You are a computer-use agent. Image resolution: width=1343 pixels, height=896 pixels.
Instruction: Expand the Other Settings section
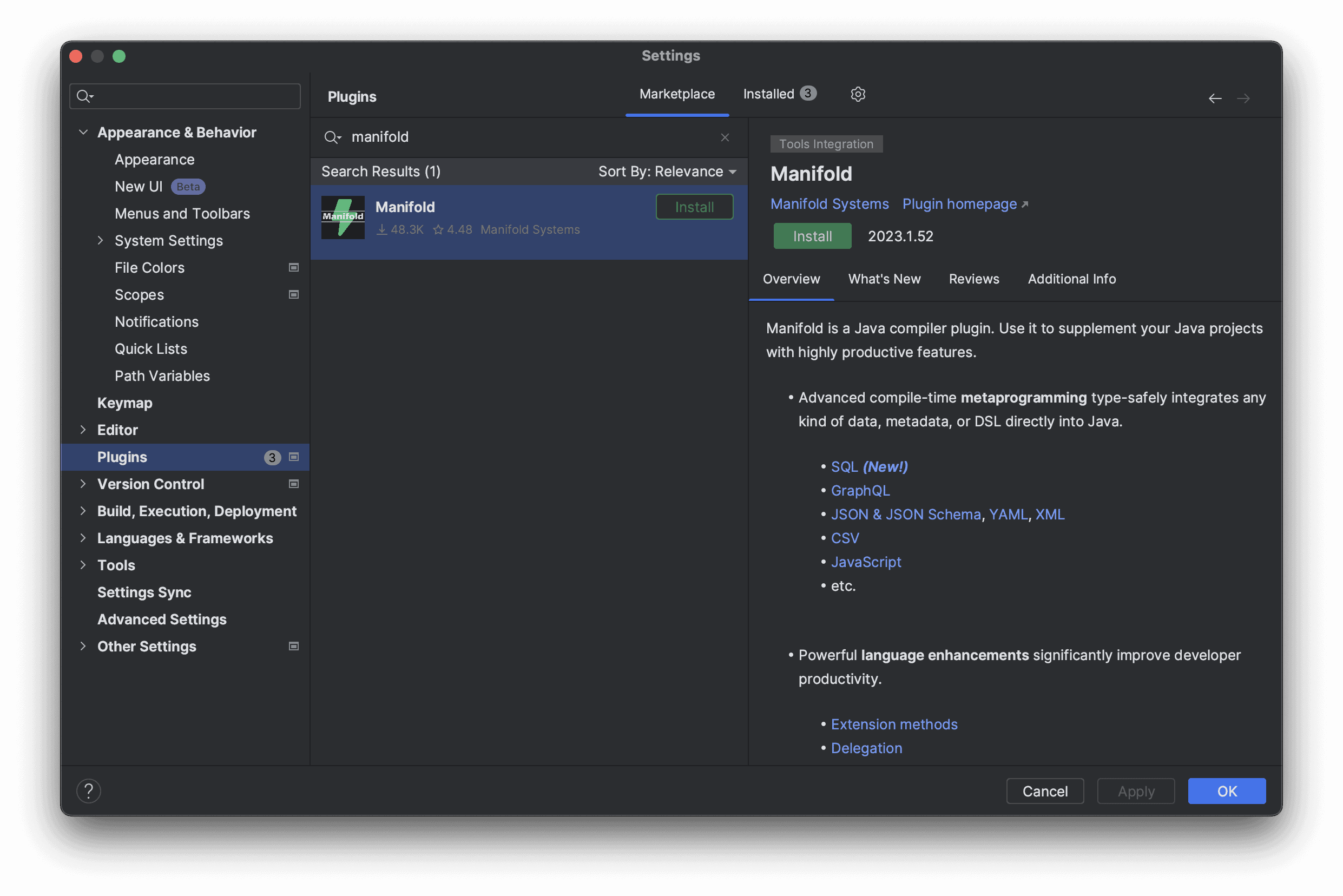pos(83,646)
